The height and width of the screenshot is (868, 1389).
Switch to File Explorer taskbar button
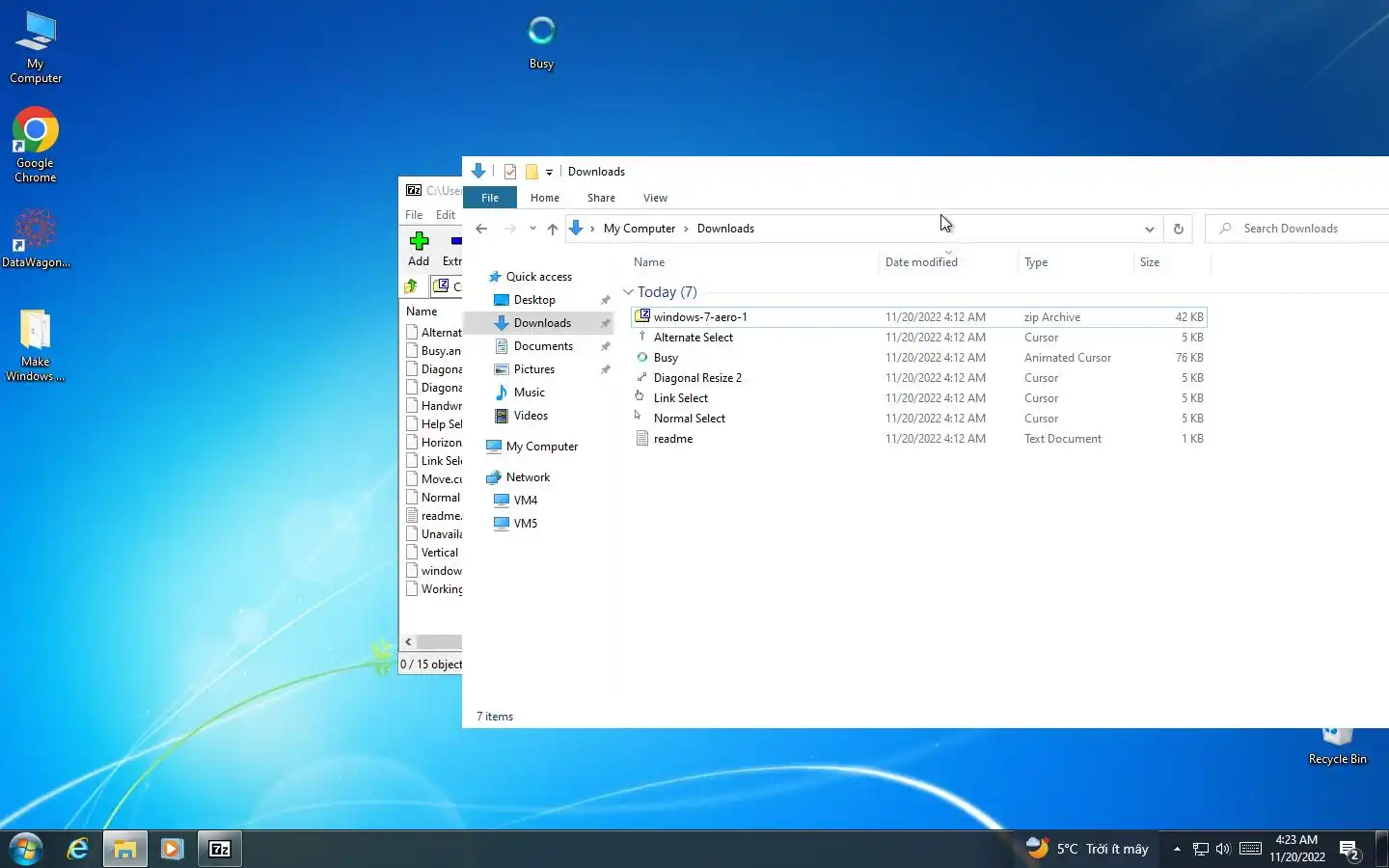click(124, 849)
